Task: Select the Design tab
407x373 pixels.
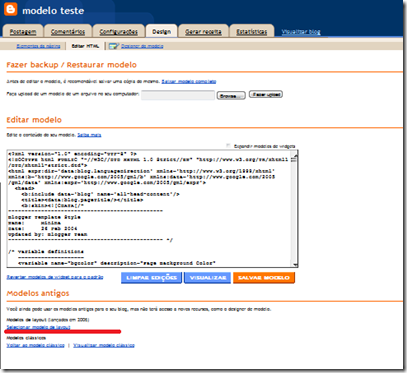Action: pos(162,32)
